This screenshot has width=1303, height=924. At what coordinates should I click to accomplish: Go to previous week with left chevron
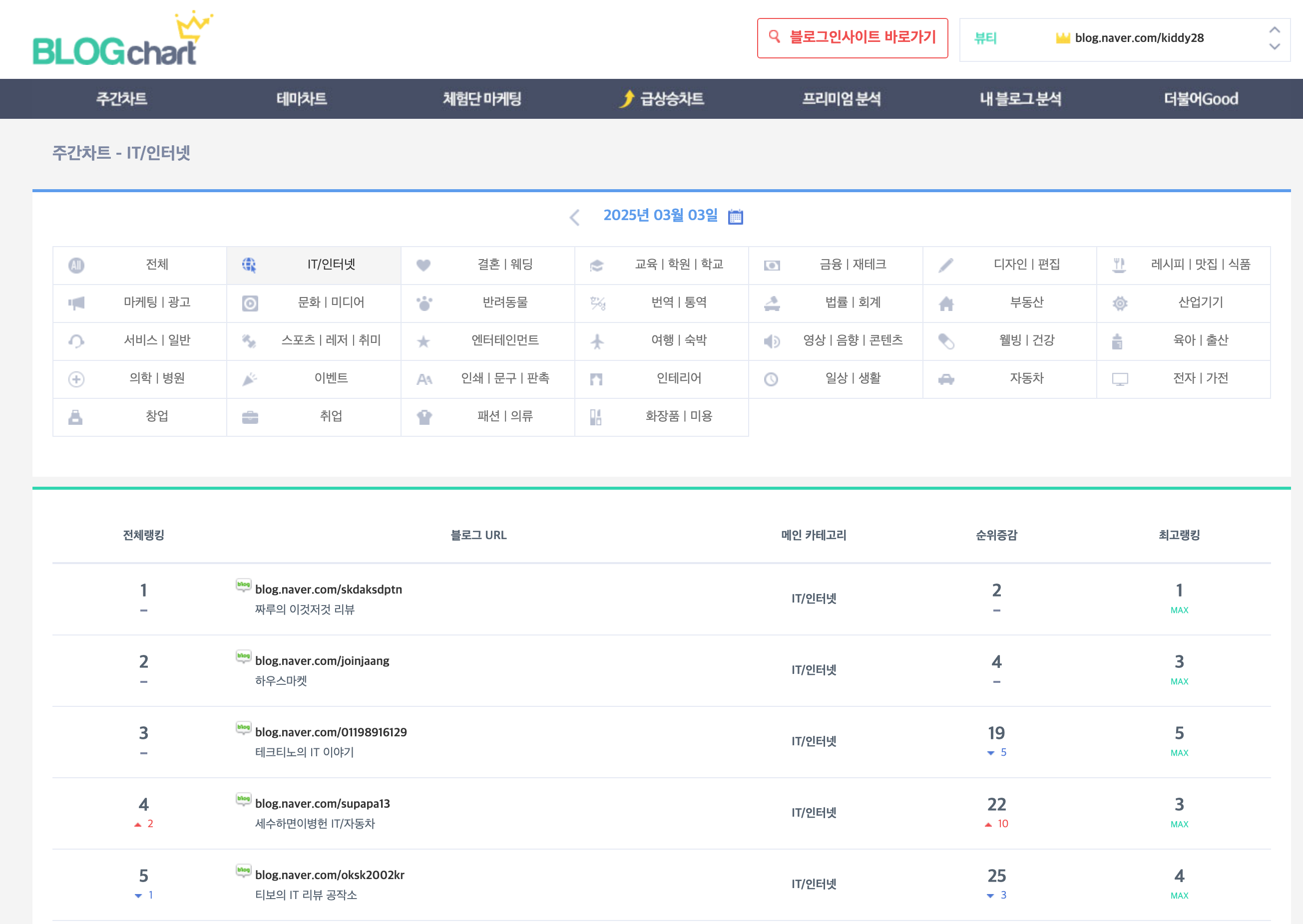pos(575,217)
